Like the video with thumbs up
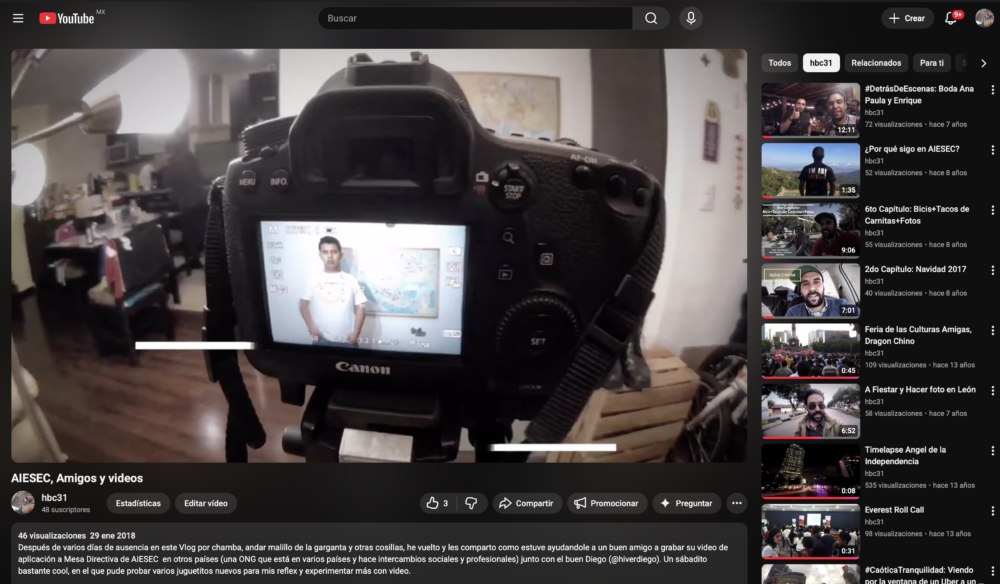 (437, 503)
